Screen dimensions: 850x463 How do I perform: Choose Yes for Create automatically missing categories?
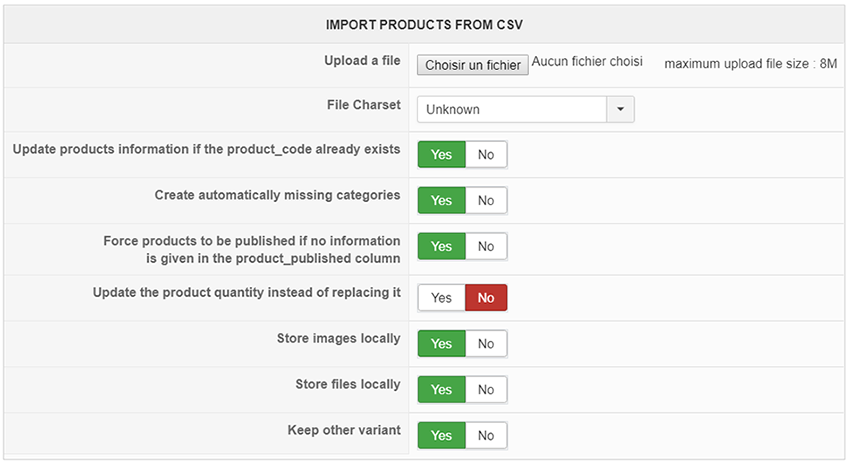coord(441,201)
